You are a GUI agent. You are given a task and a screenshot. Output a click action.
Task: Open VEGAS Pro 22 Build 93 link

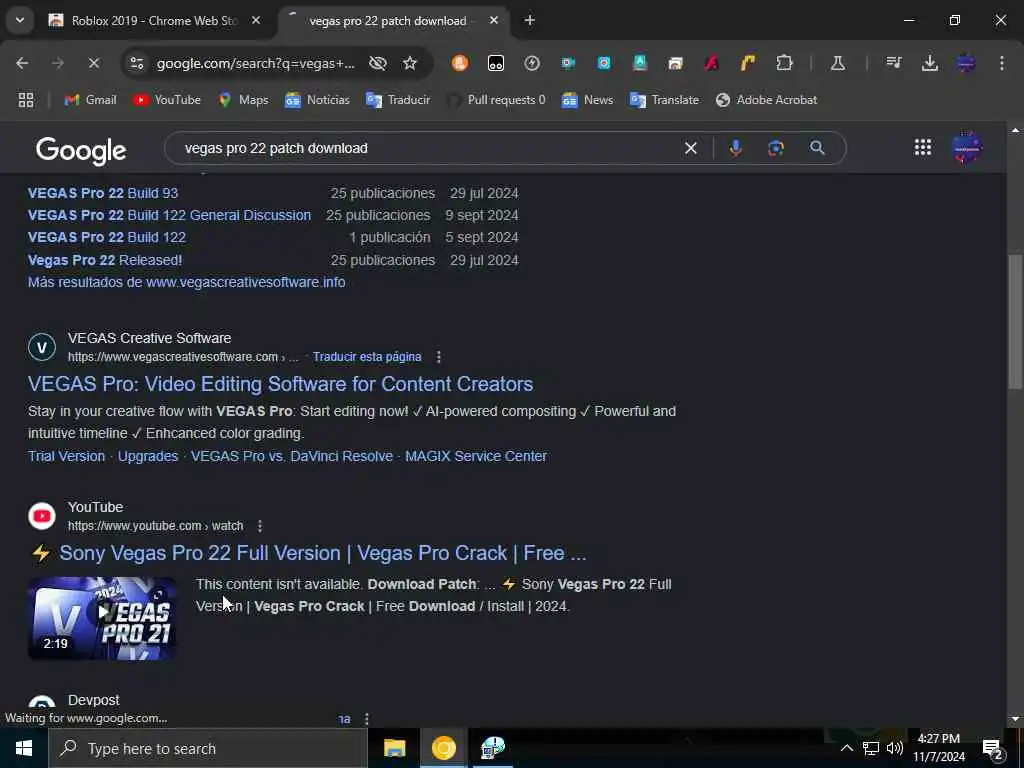[103, 193]
